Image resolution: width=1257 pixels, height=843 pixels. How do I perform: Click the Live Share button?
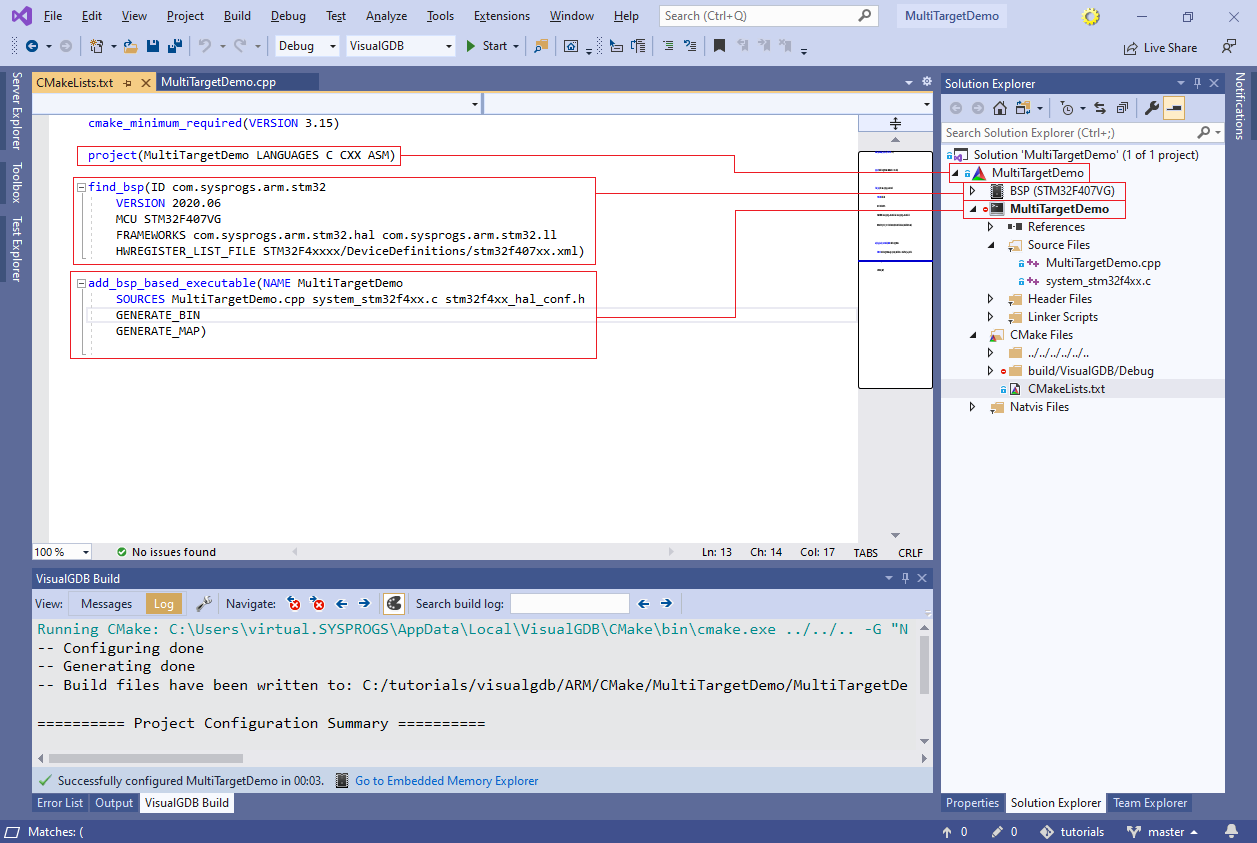click(1160, 47)
